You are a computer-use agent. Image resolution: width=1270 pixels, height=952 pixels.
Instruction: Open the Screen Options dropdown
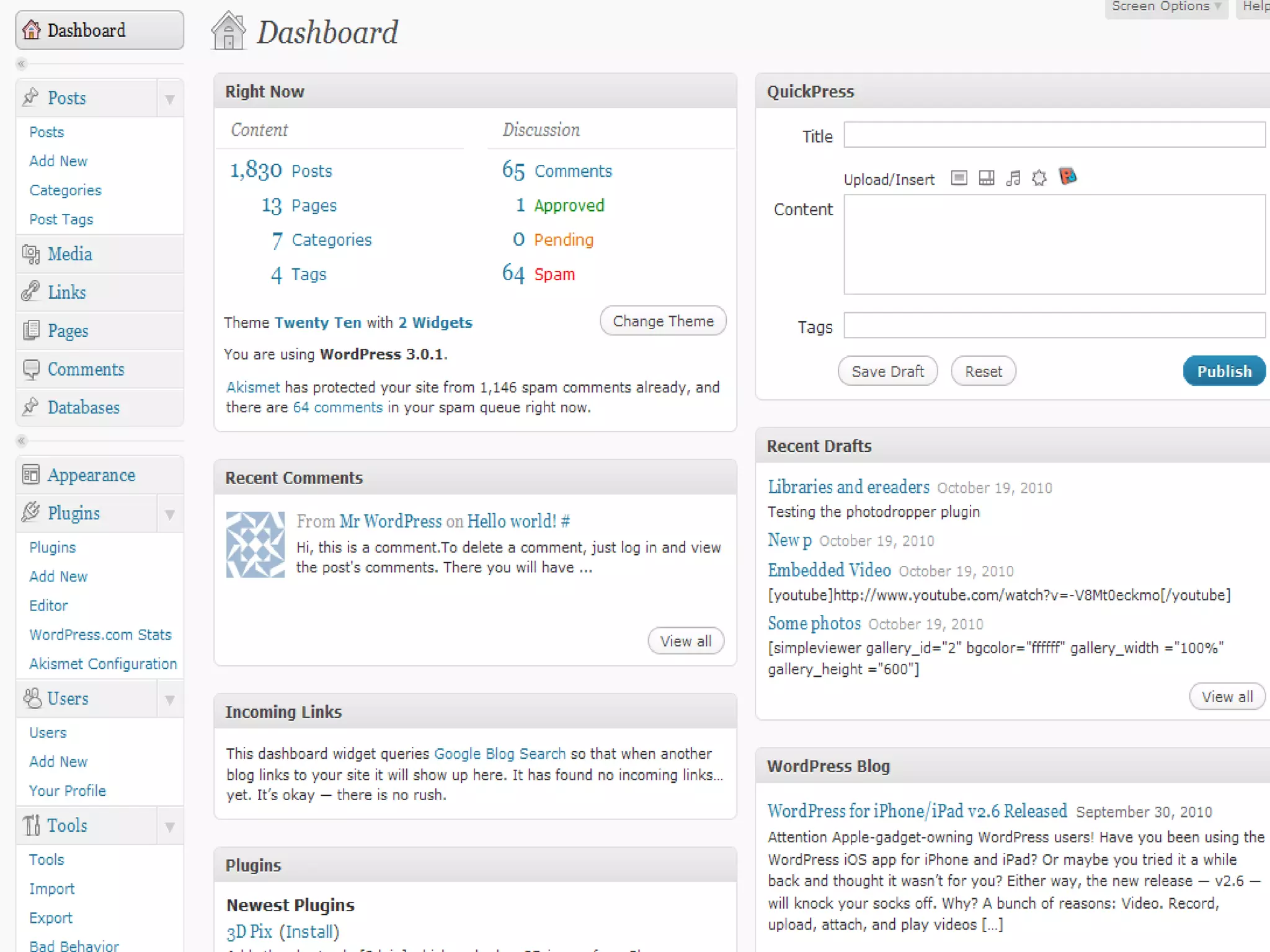1165,7
